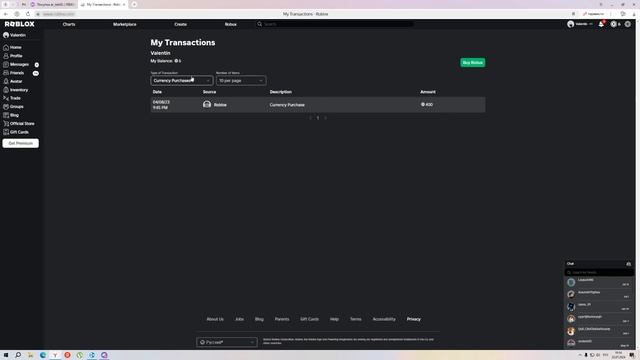Open the Edge icon in taskbar

tap(43, 355)
